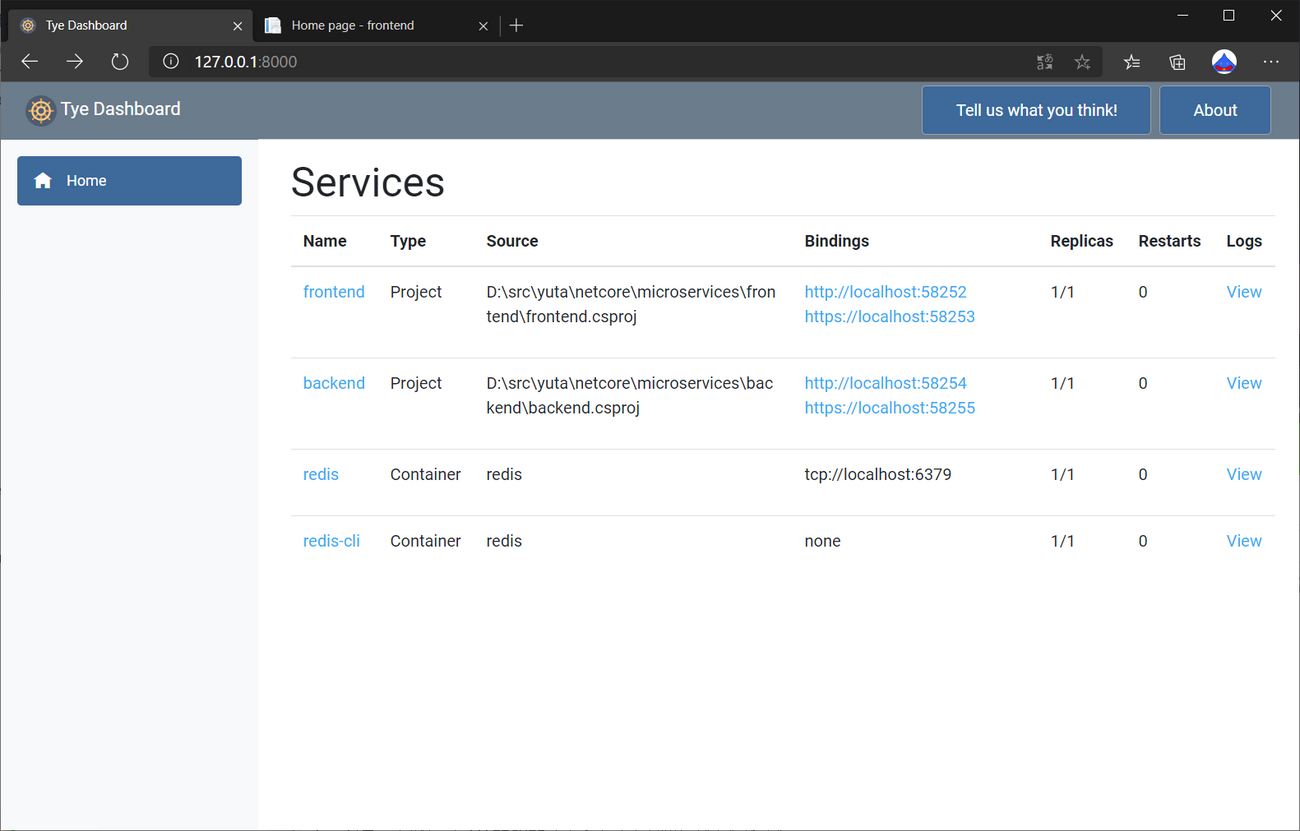Reload the page with the refresh icon
The image size is (1300, 831).
[120, 62]
